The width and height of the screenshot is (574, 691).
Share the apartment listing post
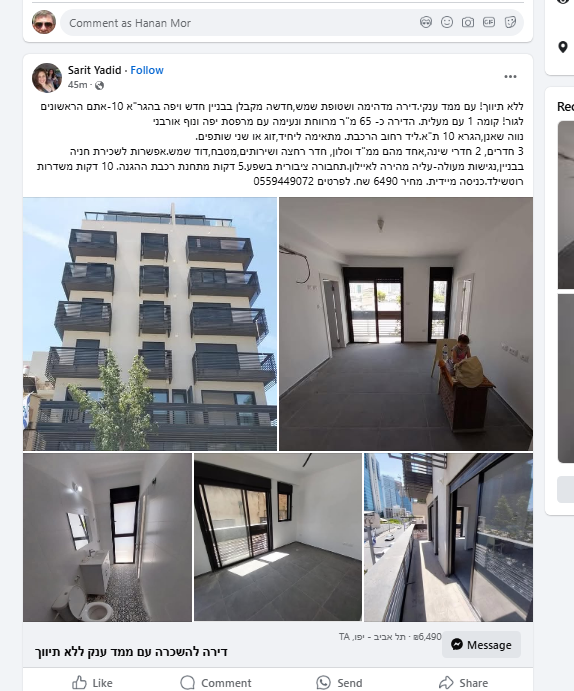(x=461, y=683)
